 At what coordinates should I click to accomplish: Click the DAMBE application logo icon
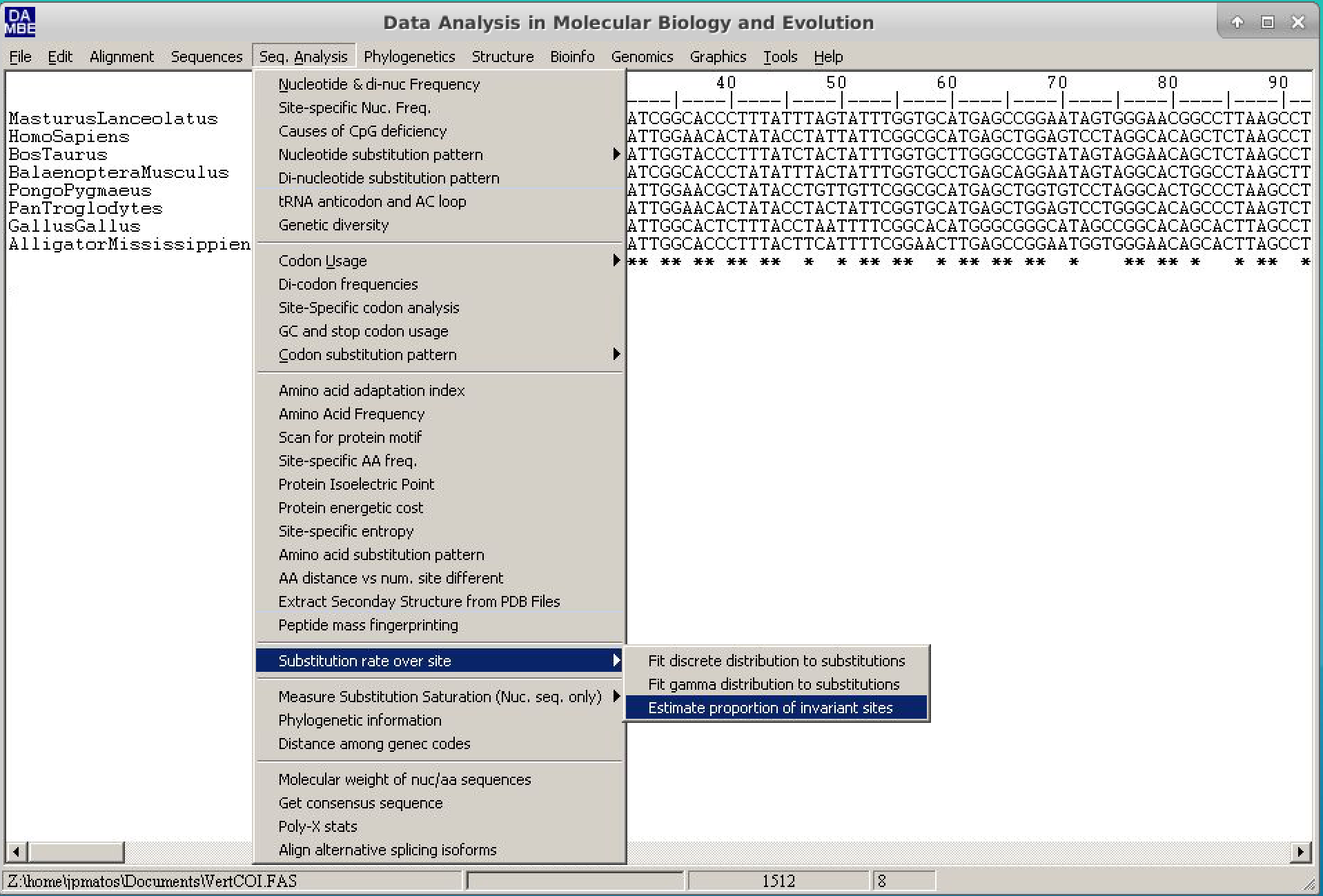20,22
